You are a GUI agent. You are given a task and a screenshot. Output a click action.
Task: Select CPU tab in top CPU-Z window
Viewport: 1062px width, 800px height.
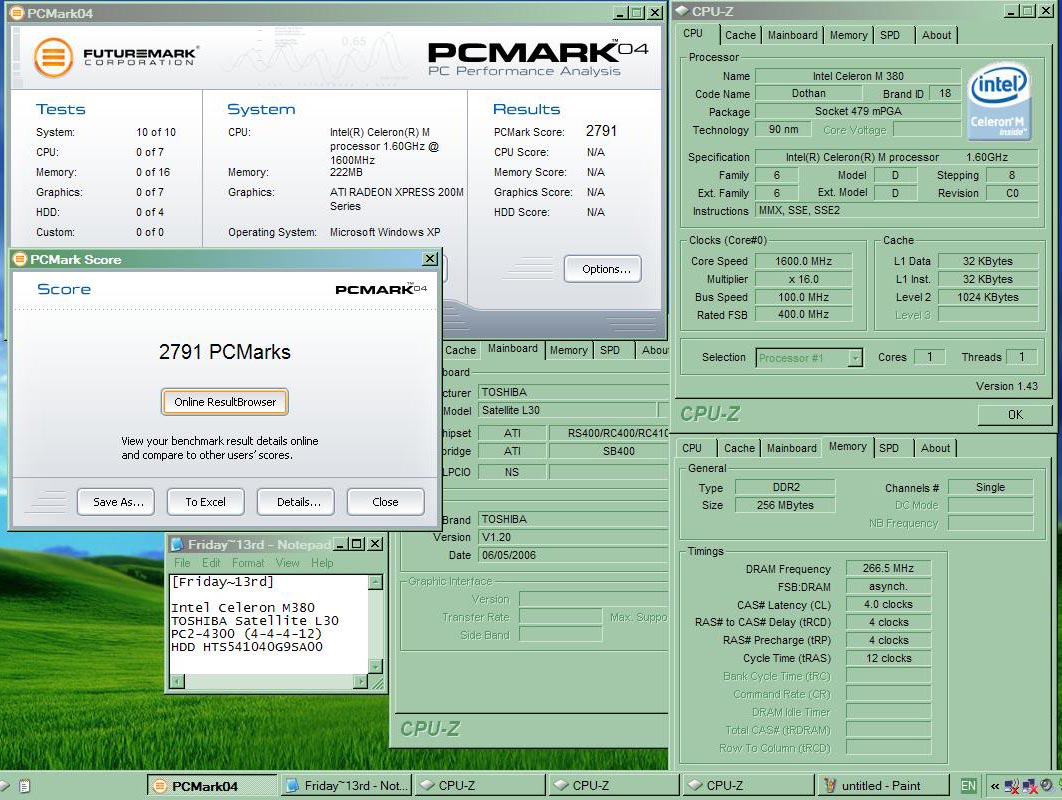coord(692,34)
